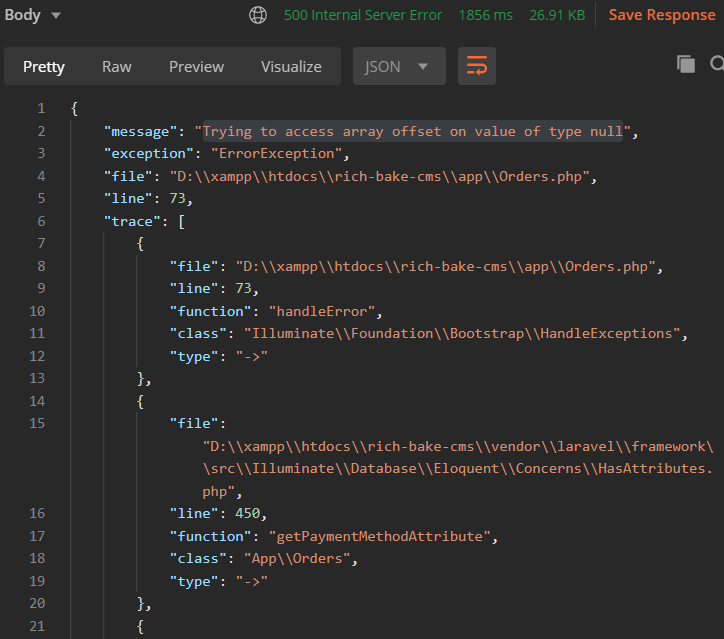Click the copy response icon
The height and width of the screenshot is (639, 724).
686,65
